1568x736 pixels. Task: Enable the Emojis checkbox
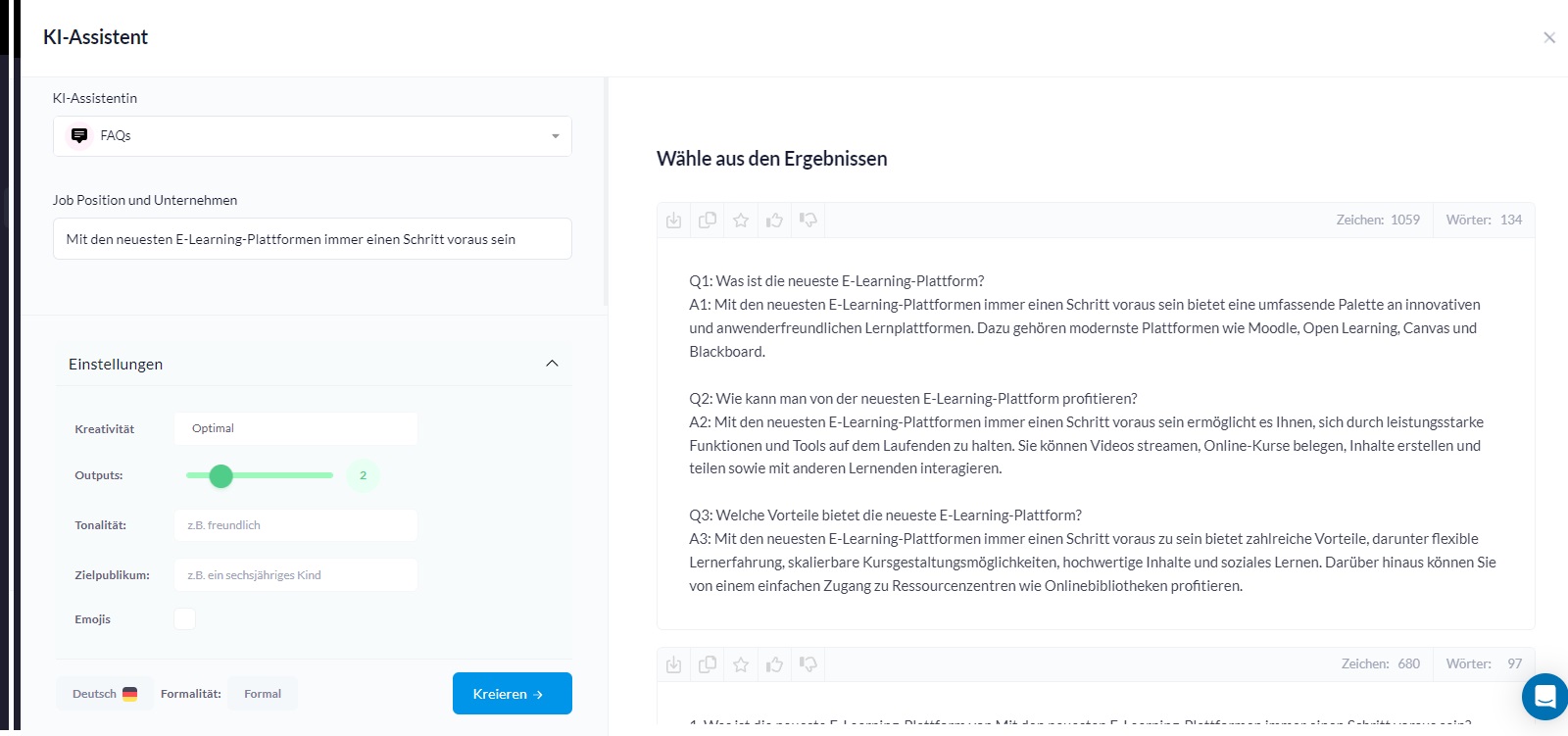point(184,619)
